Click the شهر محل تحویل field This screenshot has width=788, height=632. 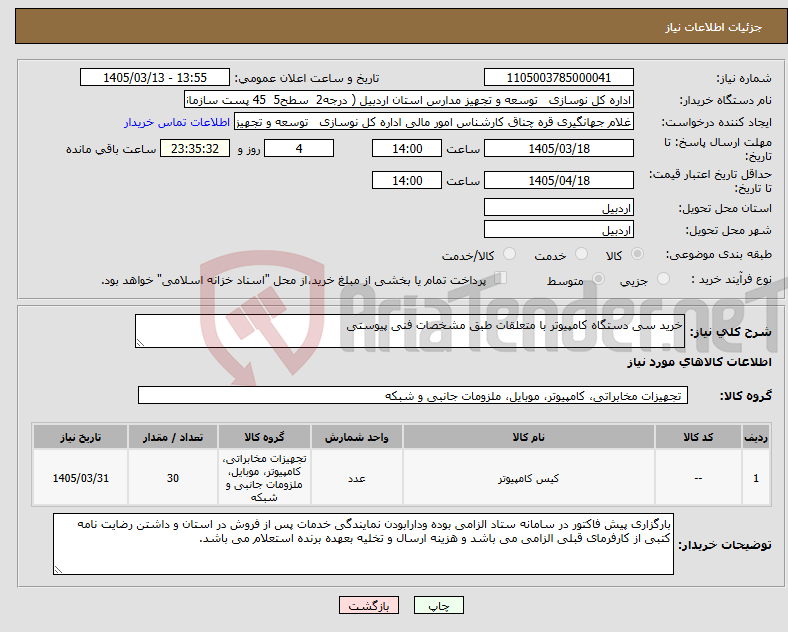coord(559,229)
